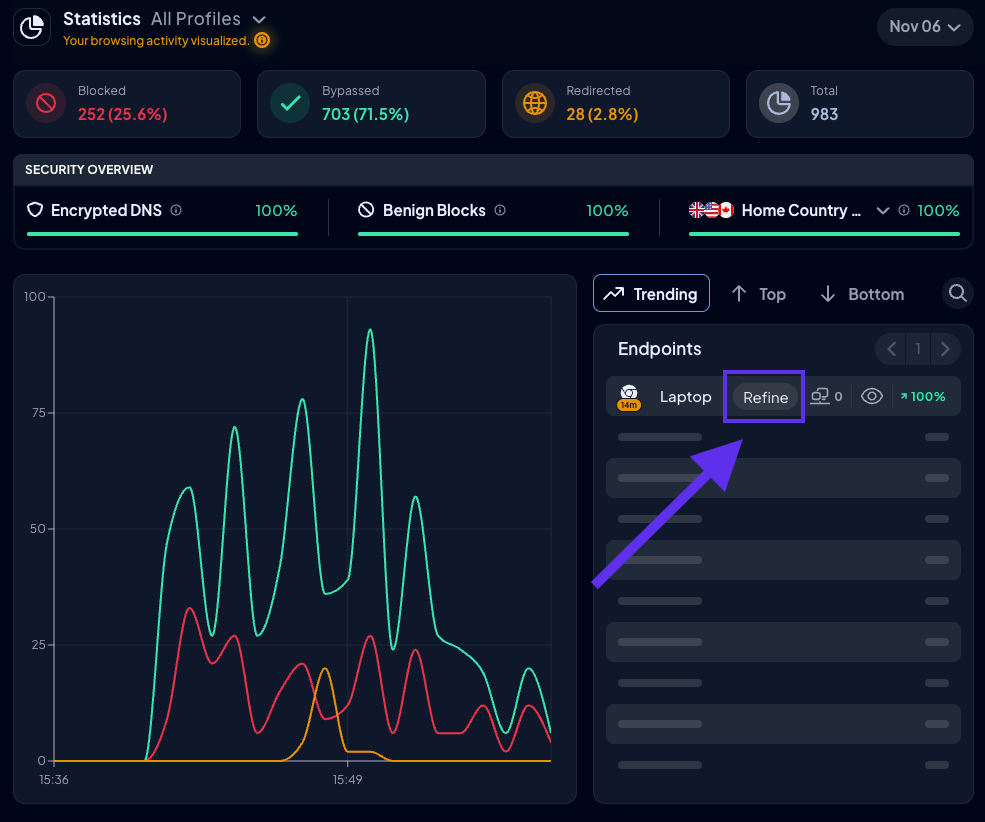Click the green Bypassed checkmark icon
This screenshot has width=985, height=822.
[290, 103]
